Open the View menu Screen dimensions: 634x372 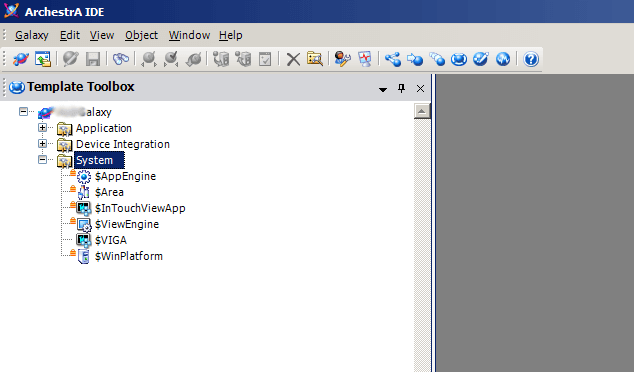102,36
